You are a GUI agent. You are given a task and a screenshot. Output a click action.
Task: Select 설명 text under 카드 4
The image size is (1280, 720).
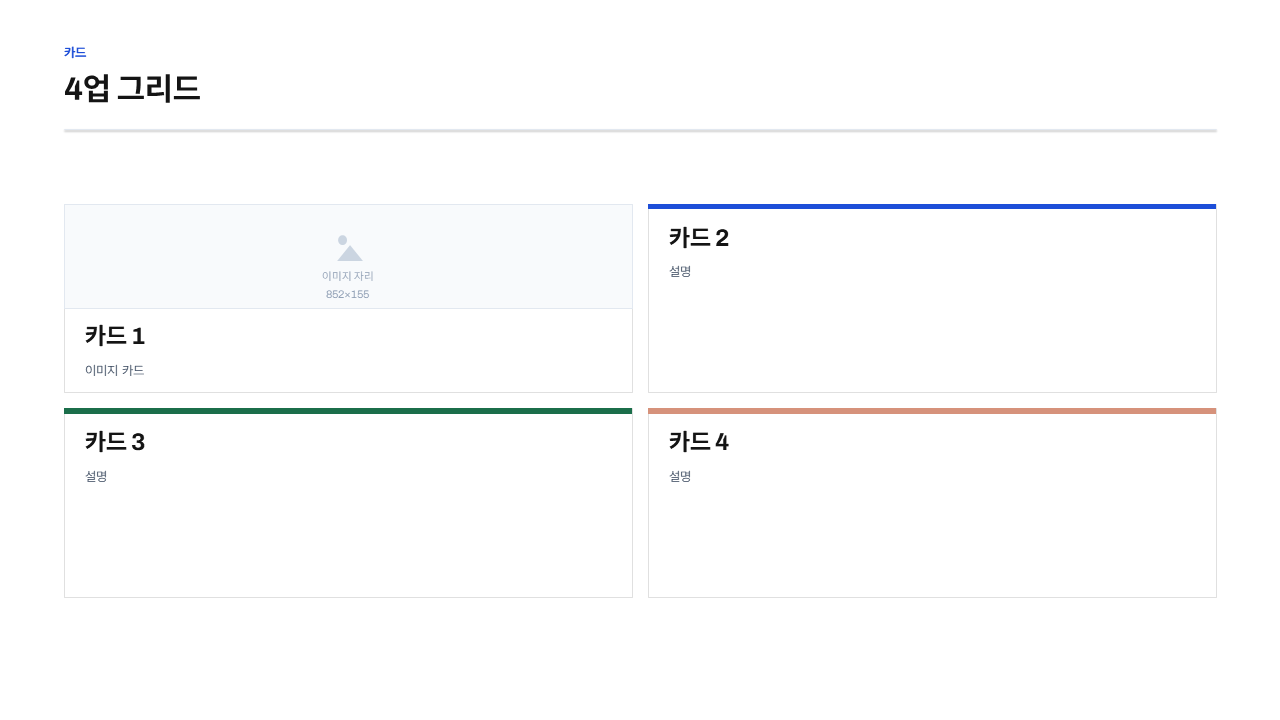pos(680,476)
